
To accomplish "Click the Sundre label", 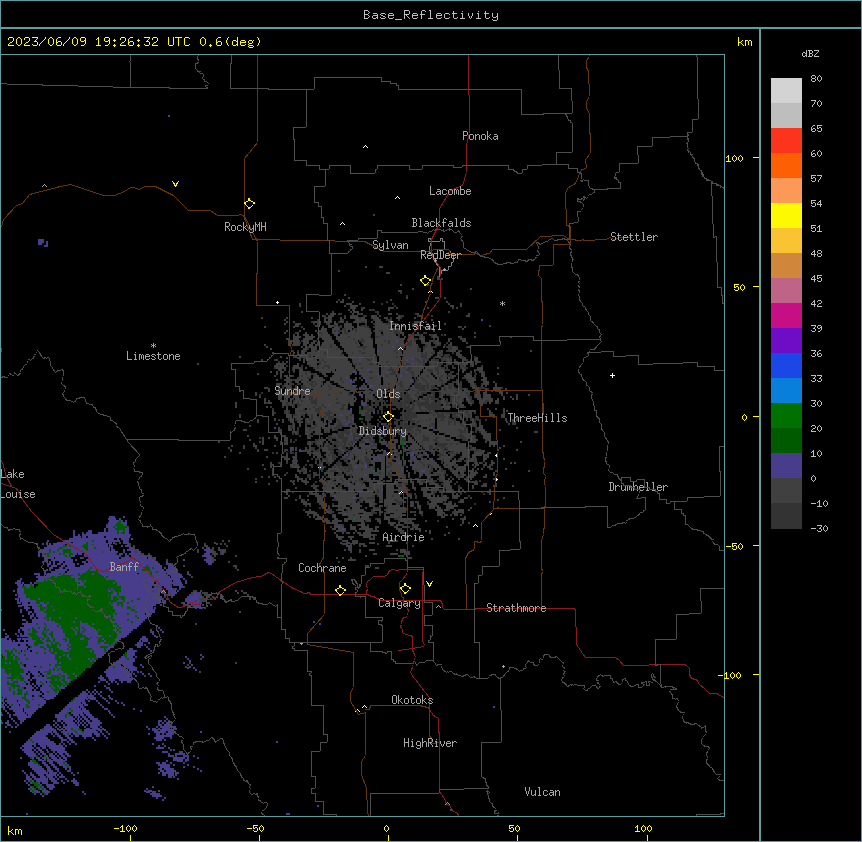I will 292,391.
